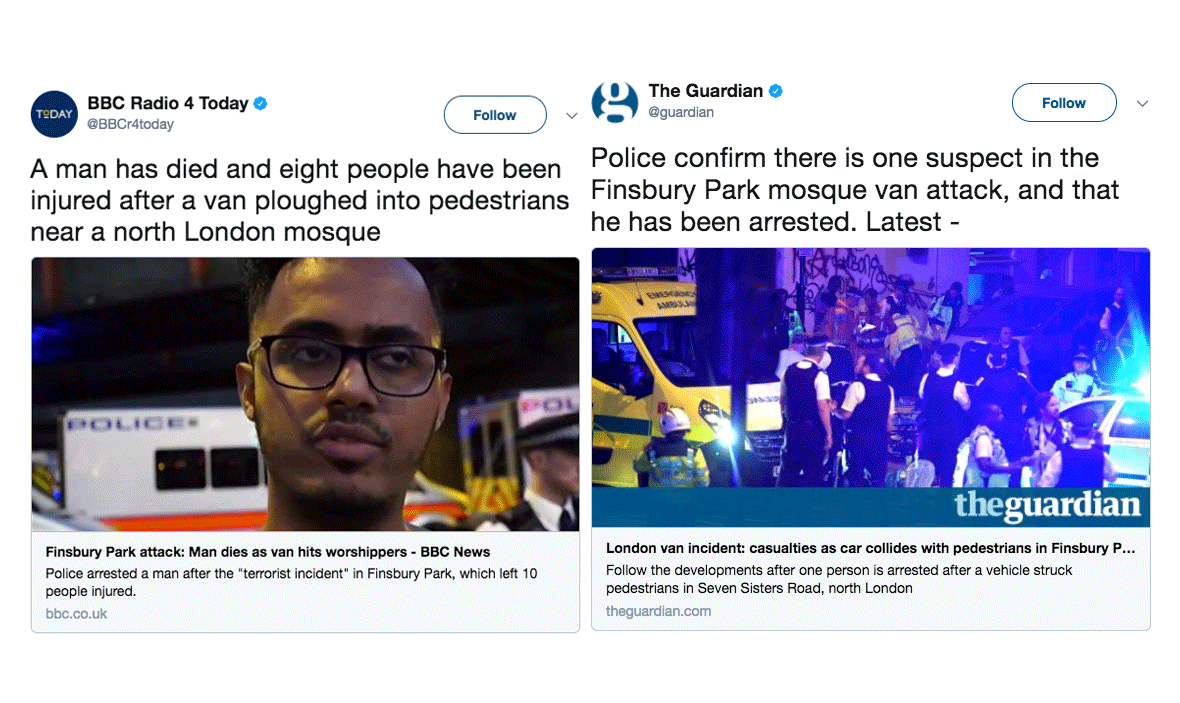Visit bbc.co.uk domain link

point(76,613)
